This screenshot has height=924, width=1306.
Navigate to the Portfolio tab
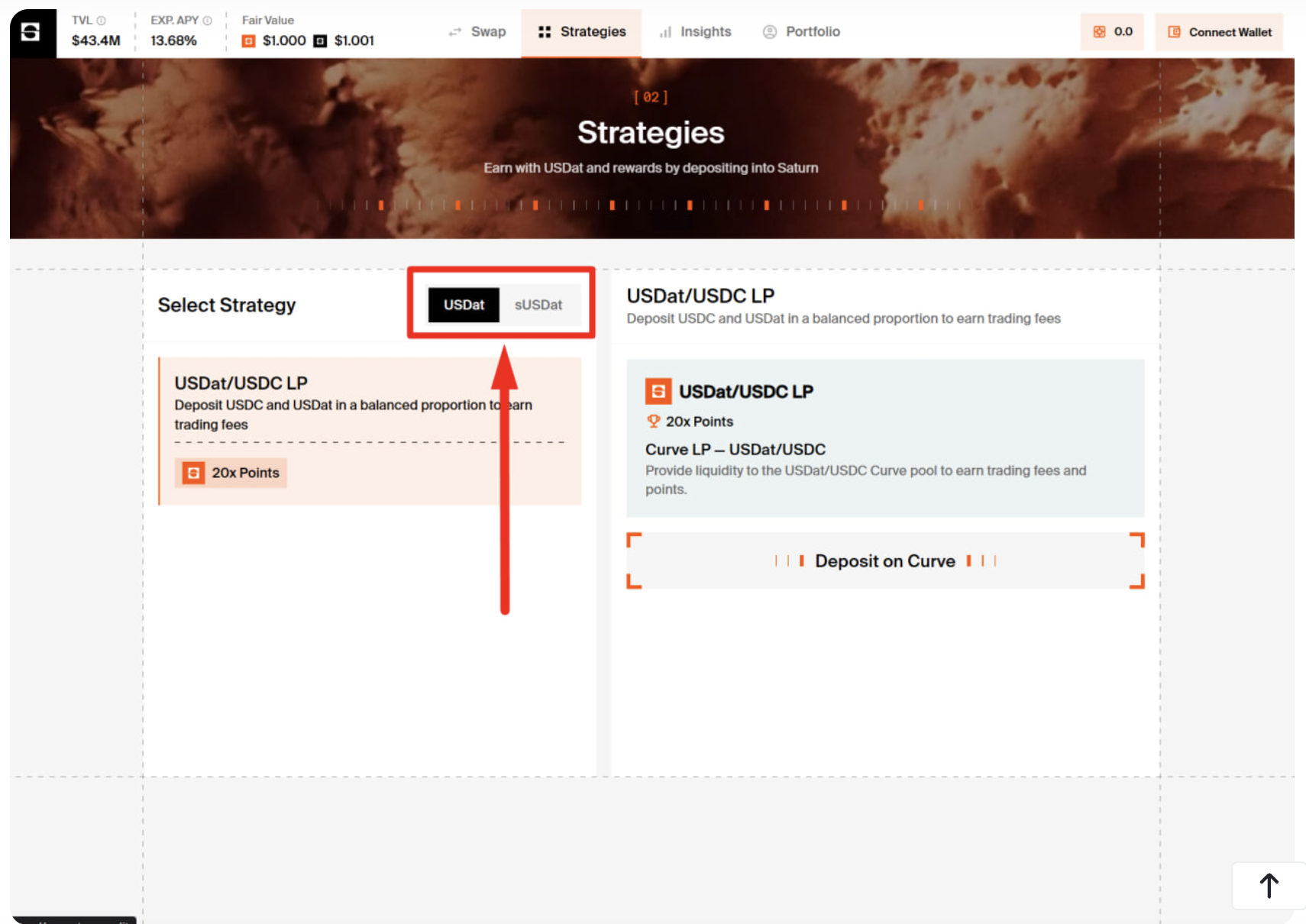point(801,32)
